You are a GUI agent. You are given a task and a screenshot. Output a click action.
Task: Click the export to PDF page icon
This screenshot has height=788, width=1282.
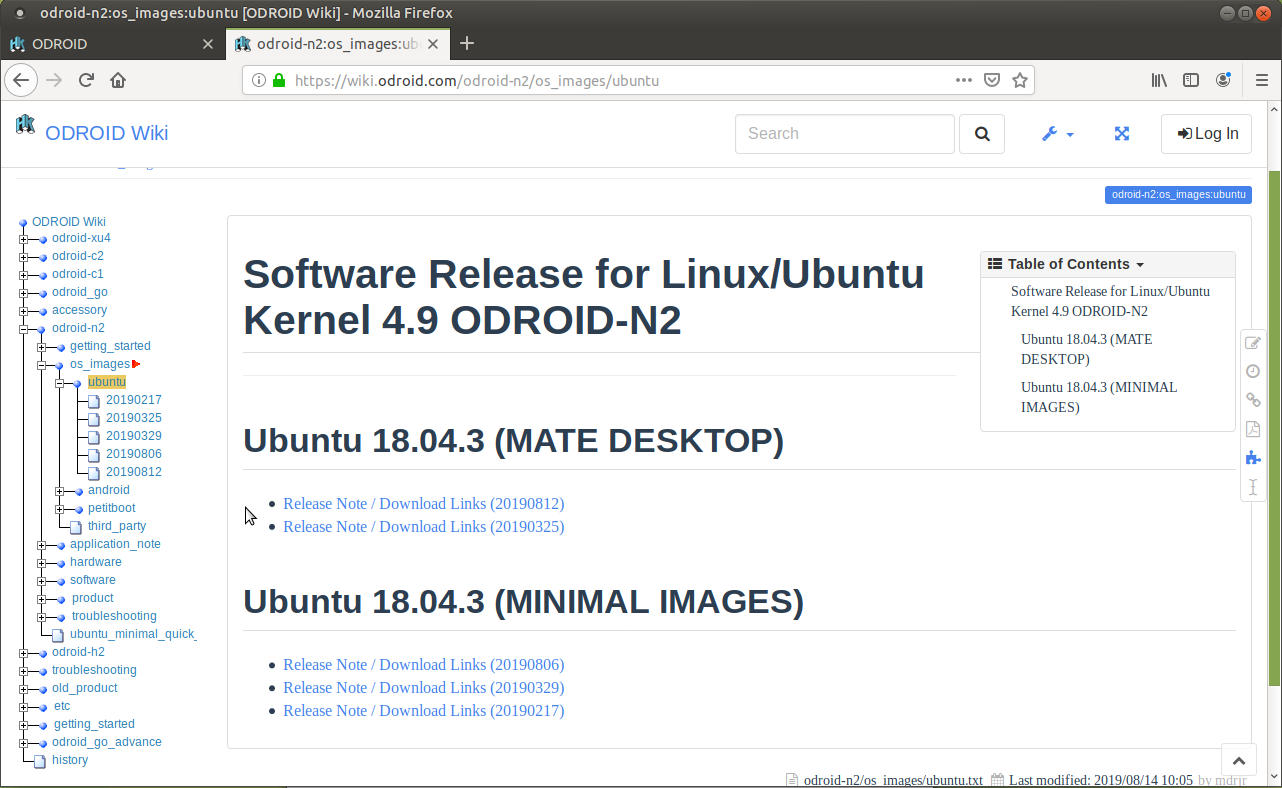coord(1252,429)
